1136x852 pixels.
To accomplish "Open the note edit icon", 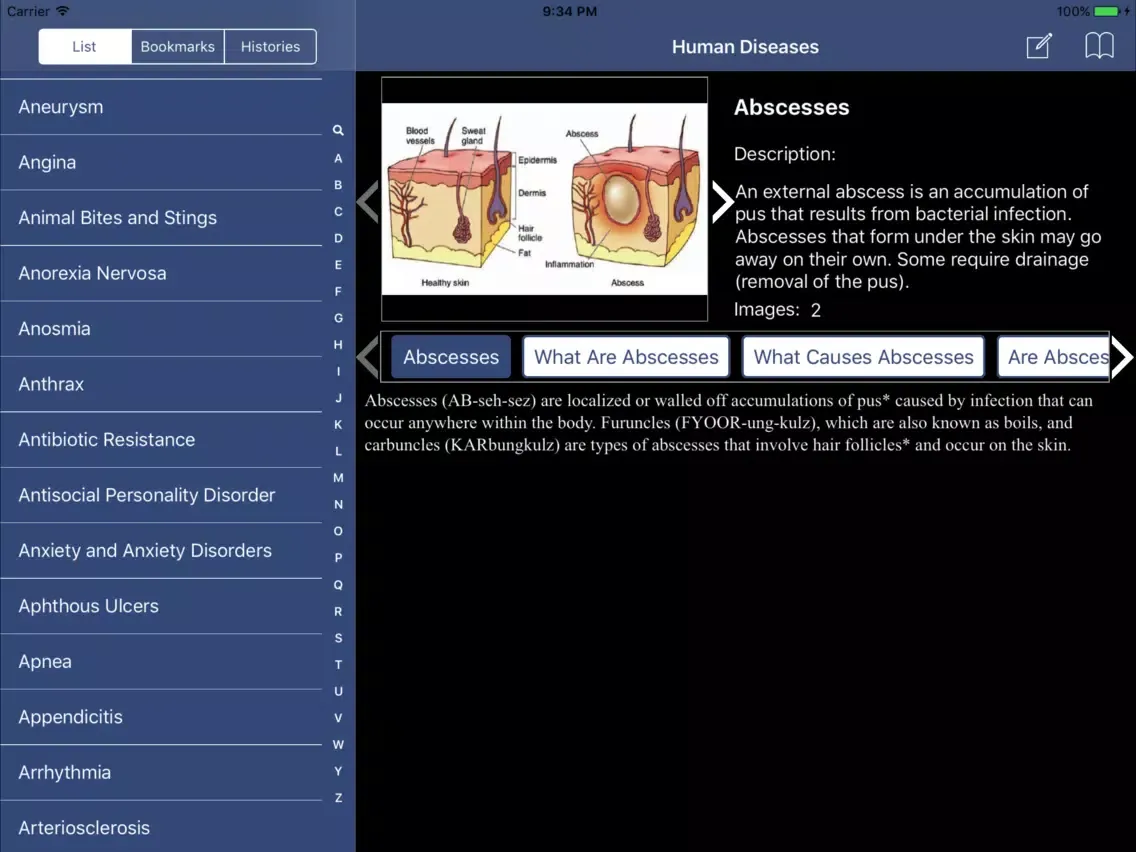I will pos(1039,46).
